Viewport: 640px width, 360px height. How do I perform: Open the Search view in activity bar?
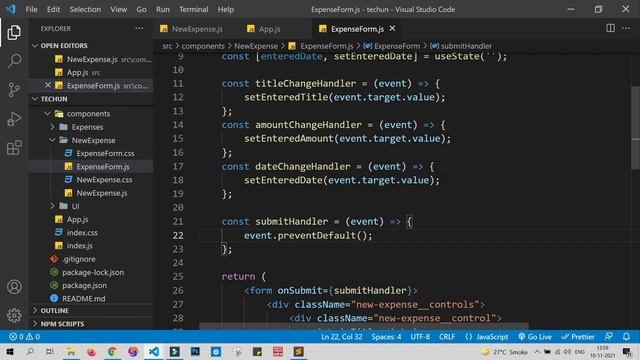click(x=14, y=61)
